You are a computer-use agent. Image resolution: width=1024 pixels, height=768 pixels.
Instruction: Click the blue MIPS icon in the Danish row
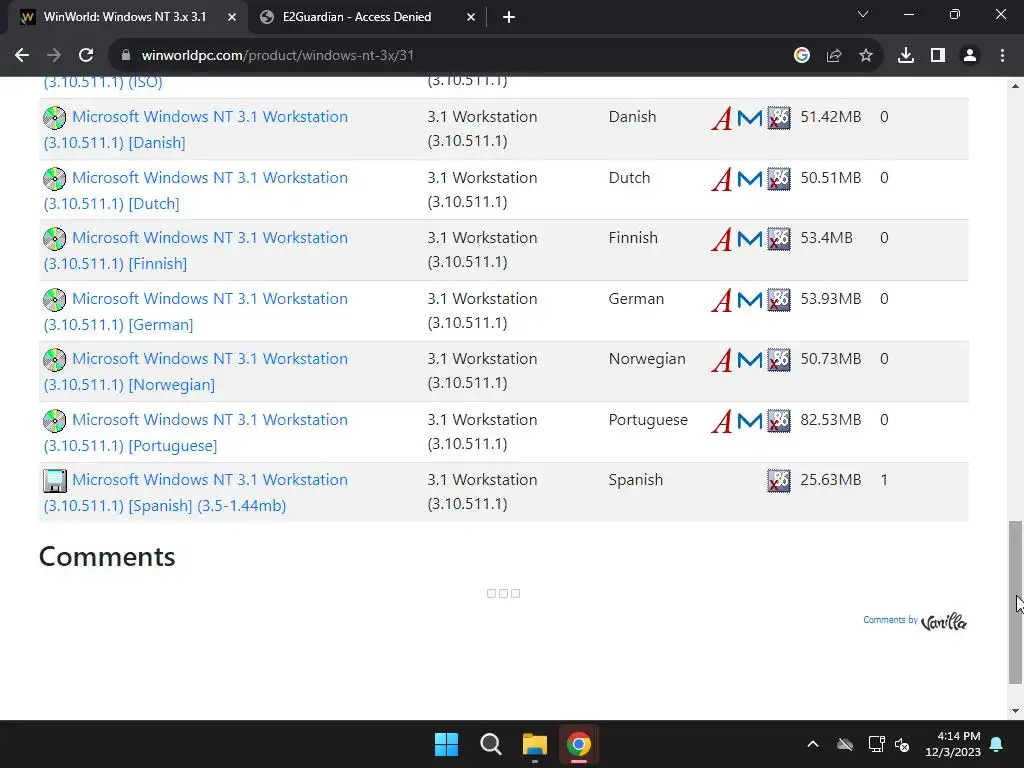point(750,118)
